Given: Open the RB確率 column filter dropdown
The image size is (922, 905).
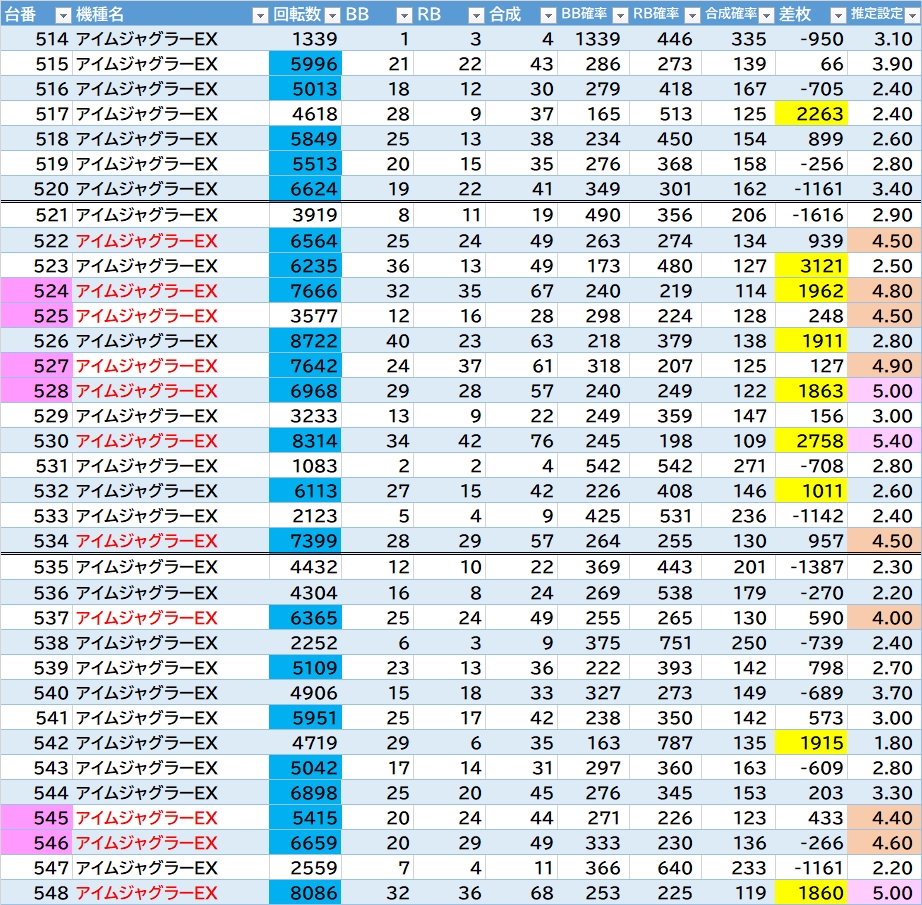Looking at the screenshot, I should 693,15.
